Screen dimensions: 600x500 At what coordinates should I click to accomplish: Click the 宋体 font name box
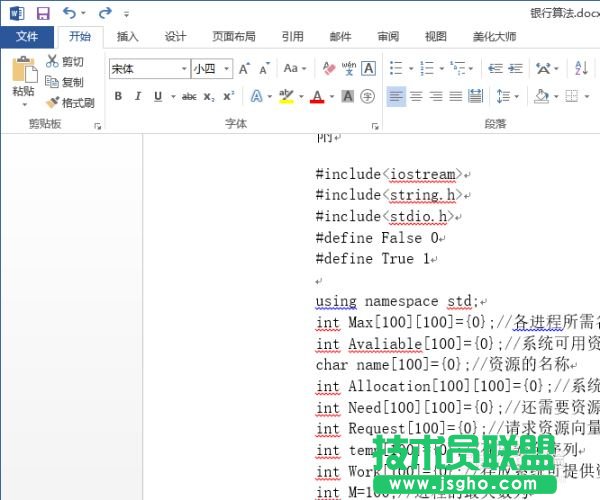coord(145,69)
